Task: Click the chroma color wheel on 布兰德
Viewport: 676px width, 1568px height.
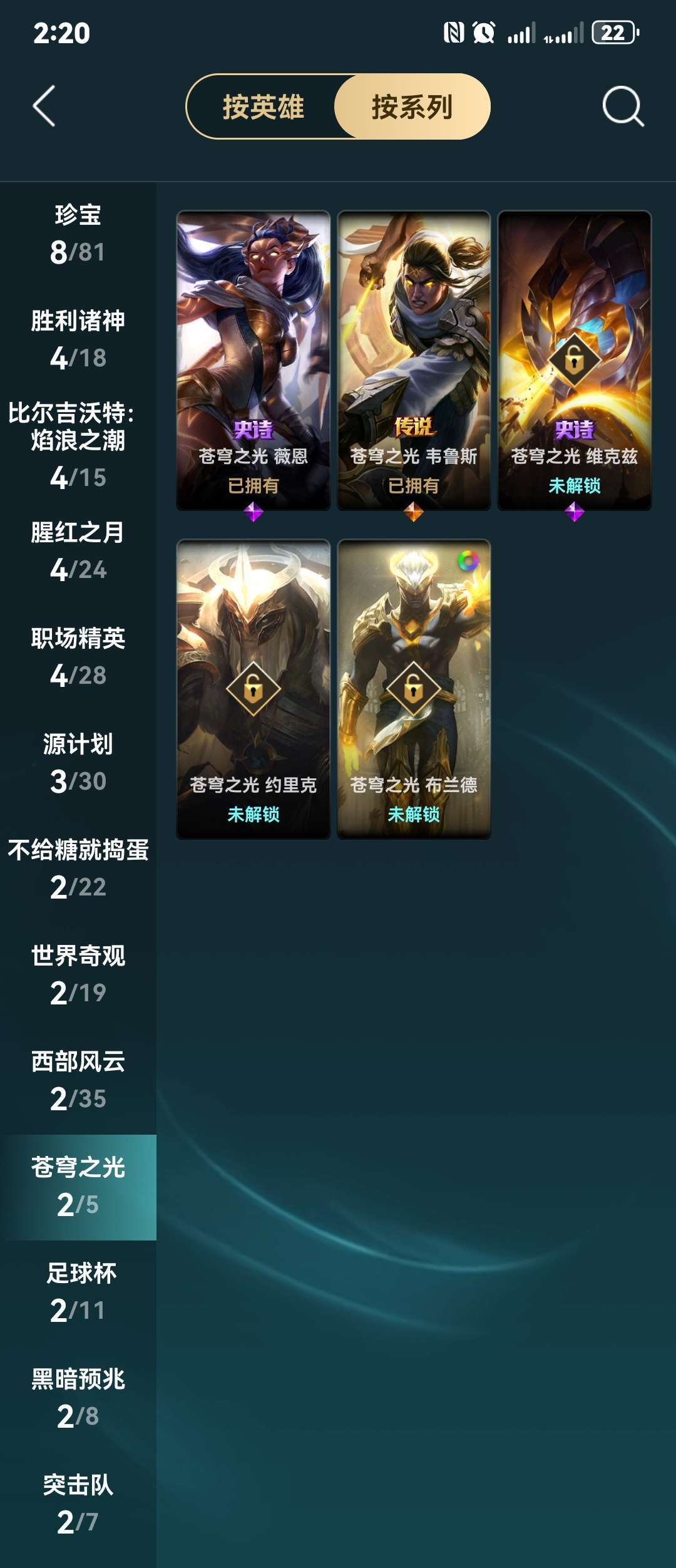Action: point(468,560)
